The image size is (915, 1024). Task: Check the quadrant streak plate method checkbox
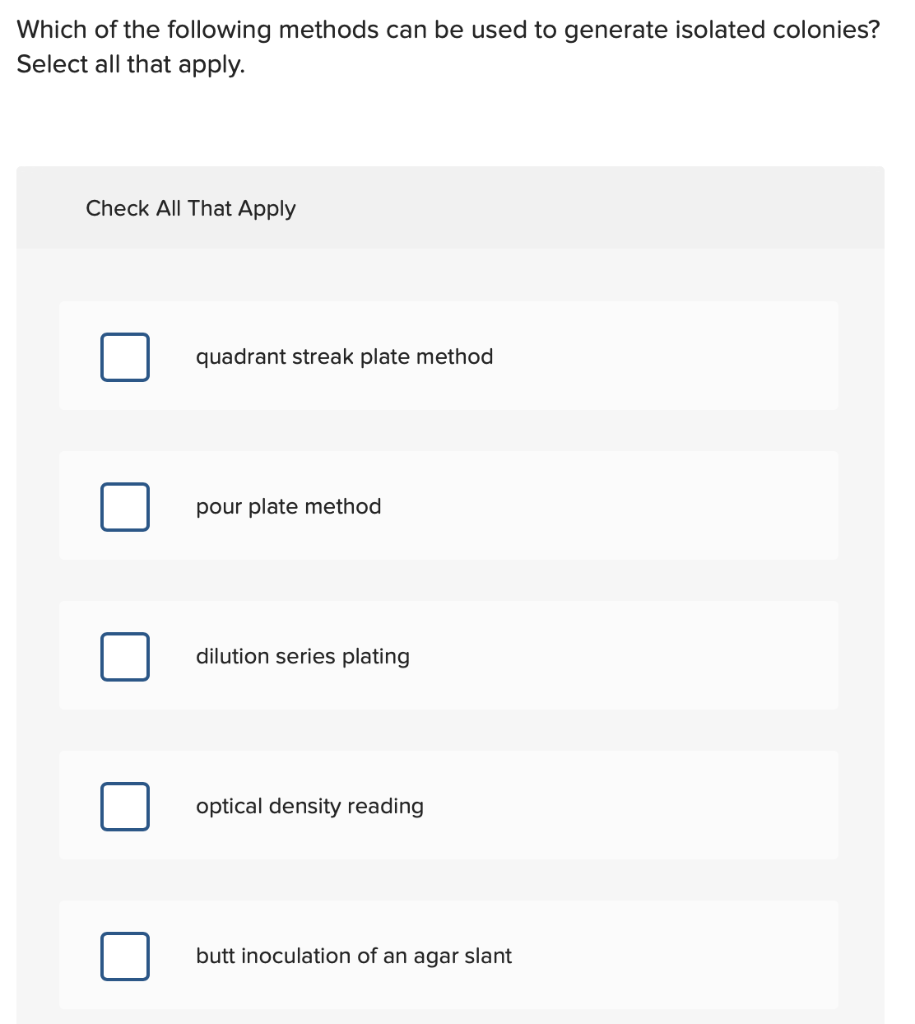click(124, 356)
